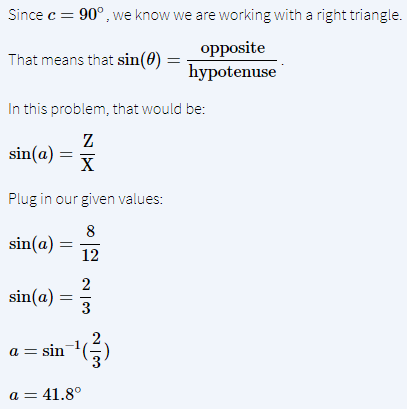Click the bold 90° value

[92, 14]
